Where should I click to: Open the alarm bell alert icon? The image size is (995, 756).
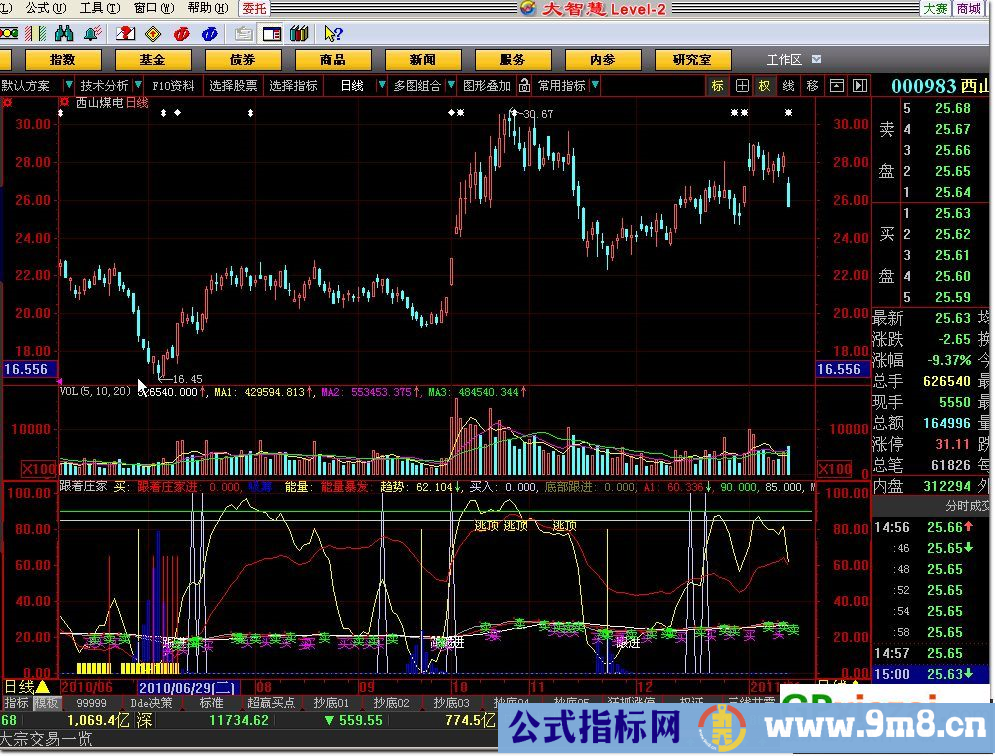[x=91, y=35]
